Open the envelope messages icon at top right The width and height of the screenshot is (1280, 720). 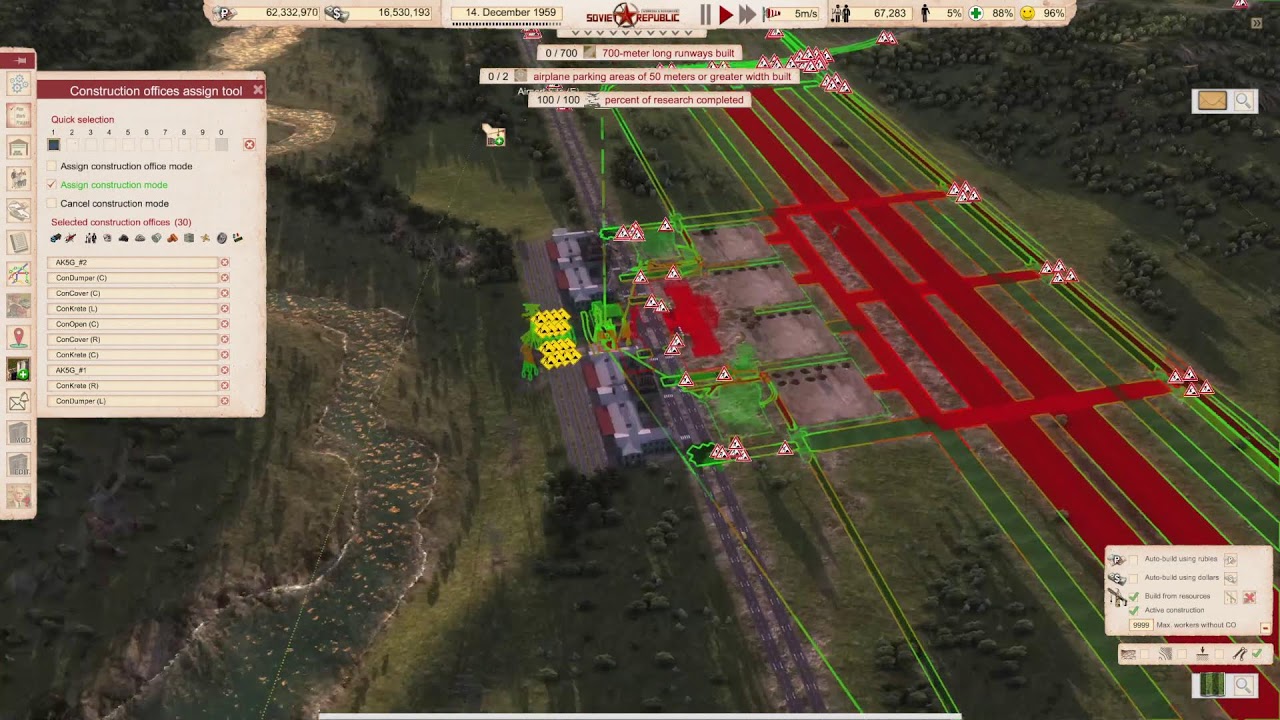coord(1212,100)
